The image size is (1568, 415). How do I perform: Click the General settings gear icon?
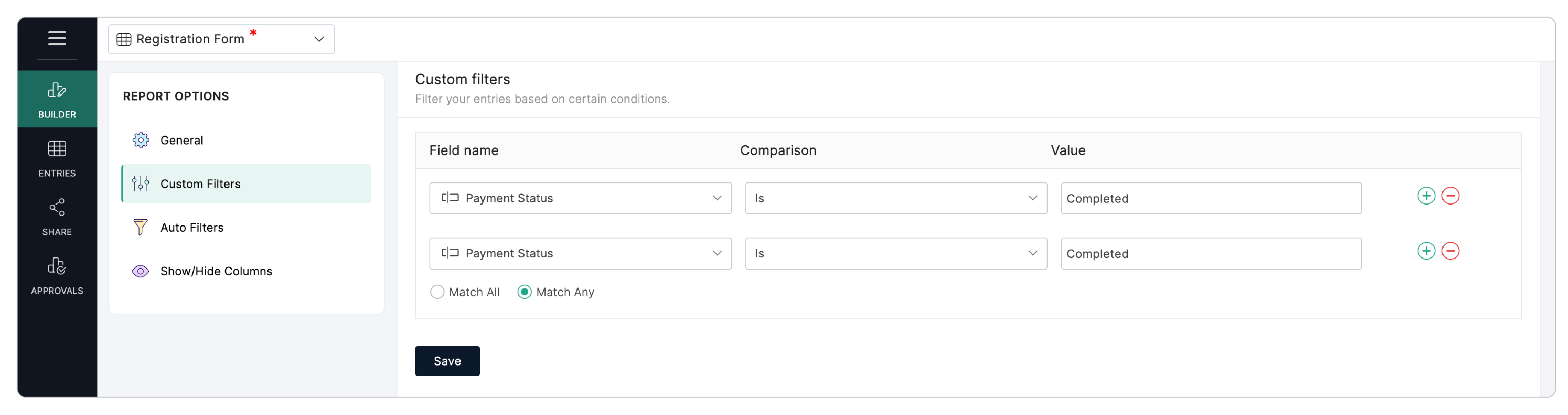tap(141, 139)
